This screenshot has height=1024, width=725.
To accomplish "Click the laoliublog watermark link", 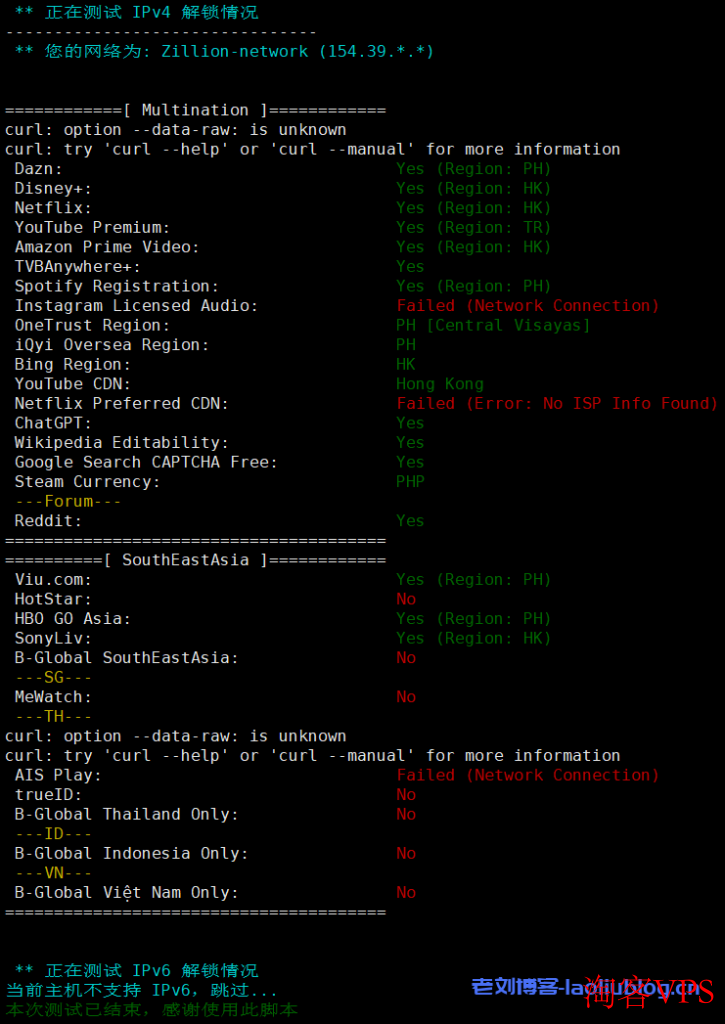I will click(585, 987).
